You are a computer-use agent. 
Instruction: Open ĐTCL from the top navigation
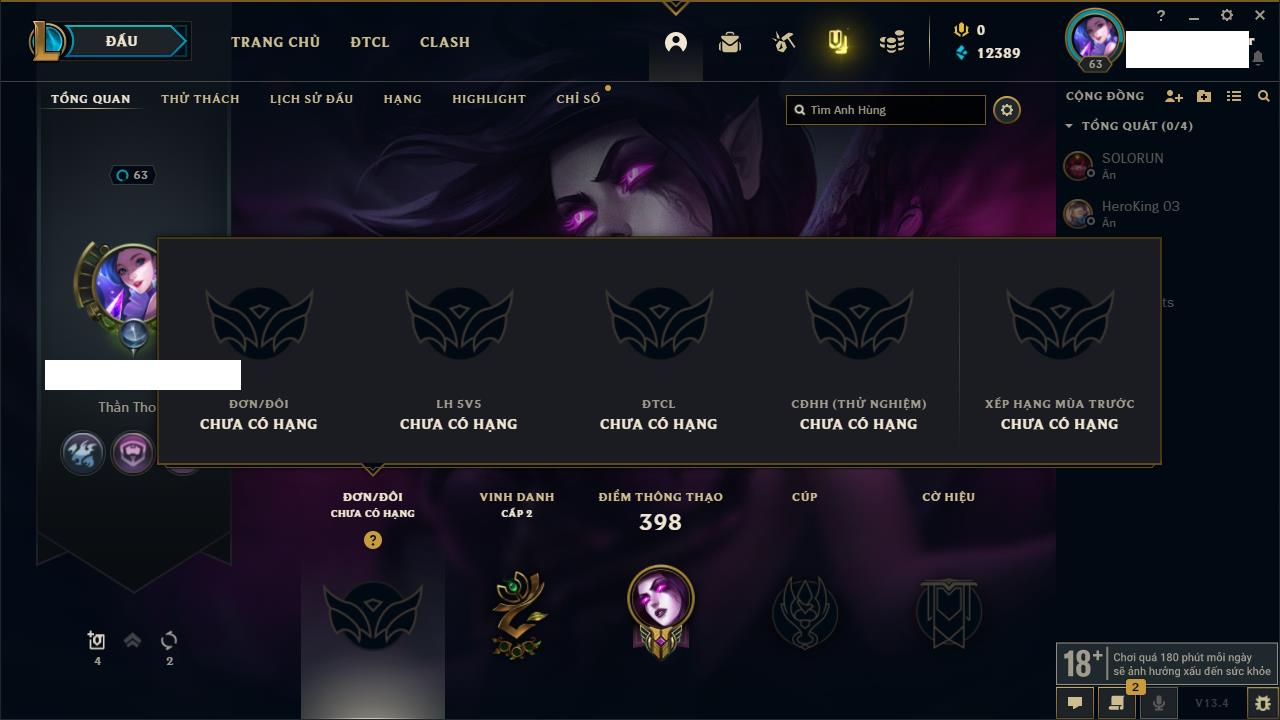[x=370, y=42]
